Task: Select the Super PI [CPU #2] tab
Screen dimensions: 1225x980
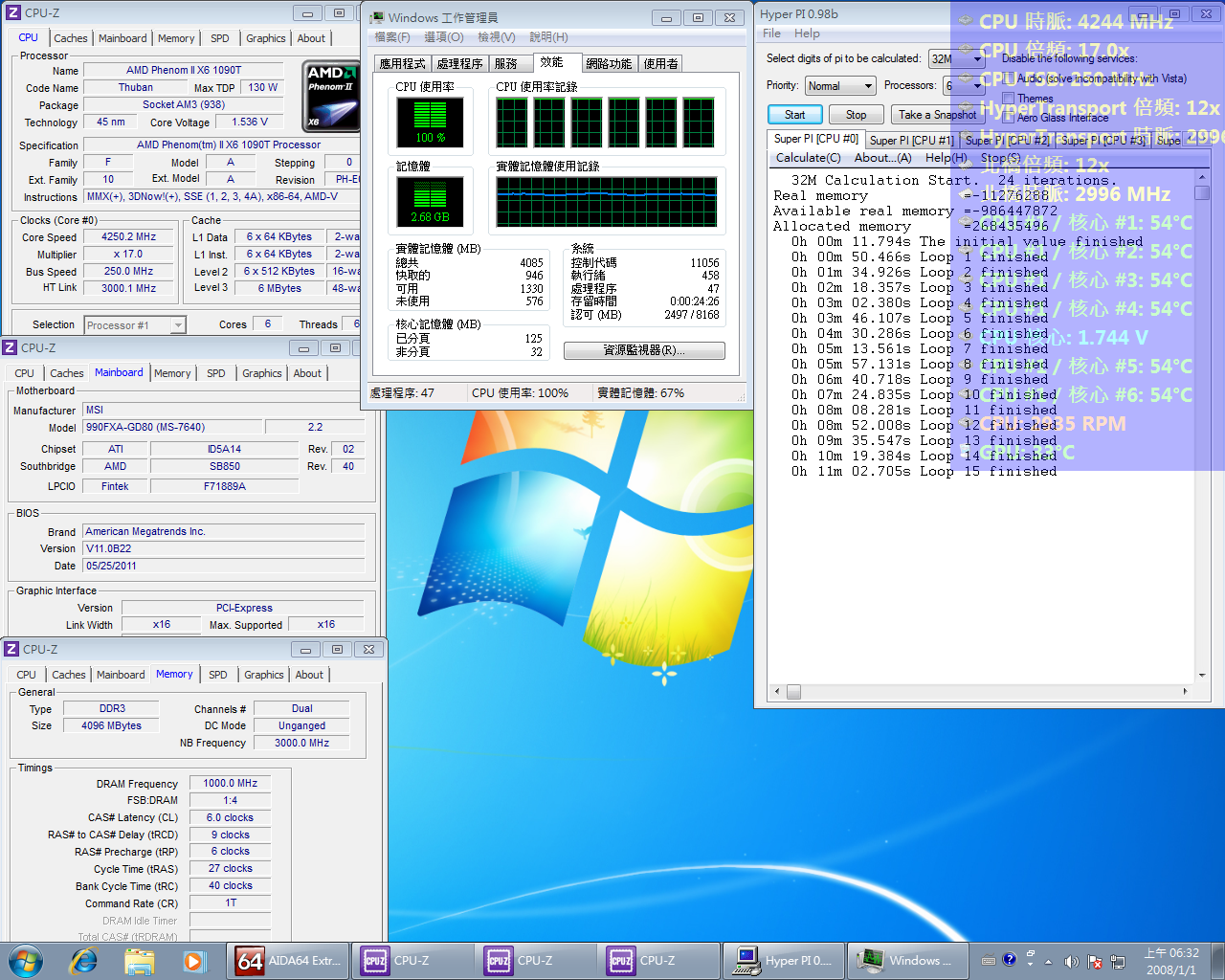Action: coord(1007,140)
